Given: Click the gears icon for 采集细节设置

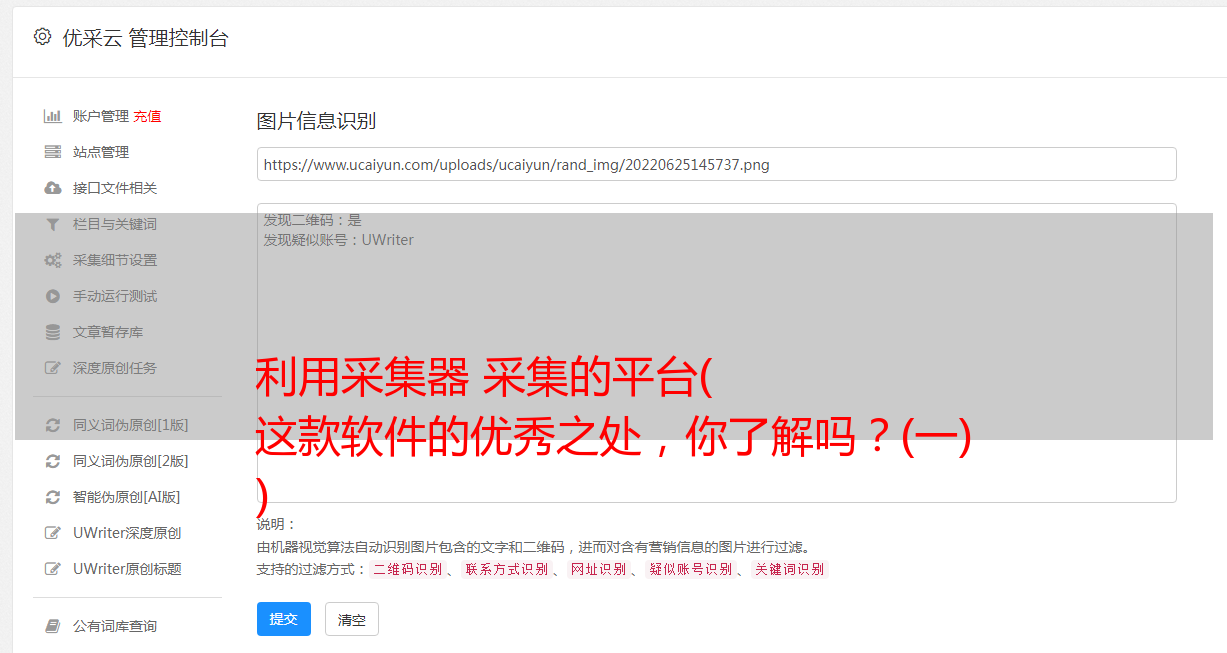Looking at the screenshot, I should 53,260.
